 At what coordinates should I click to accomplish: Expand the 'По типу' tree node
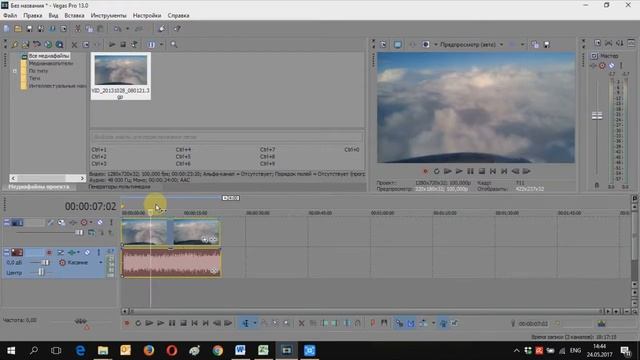(15, 71)
